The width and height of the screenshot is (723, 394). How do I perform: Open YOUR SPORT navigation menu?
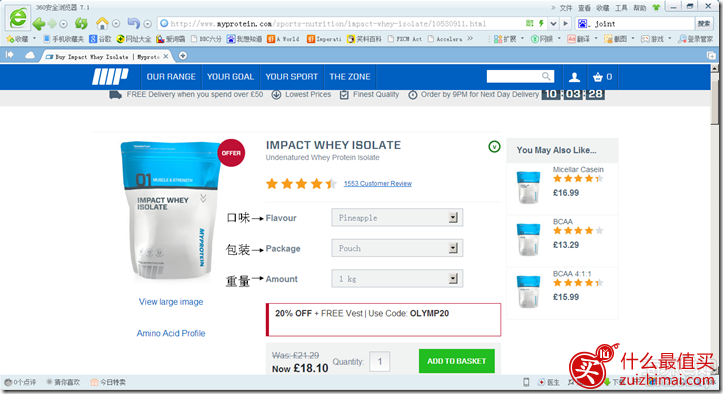[291, 77]
